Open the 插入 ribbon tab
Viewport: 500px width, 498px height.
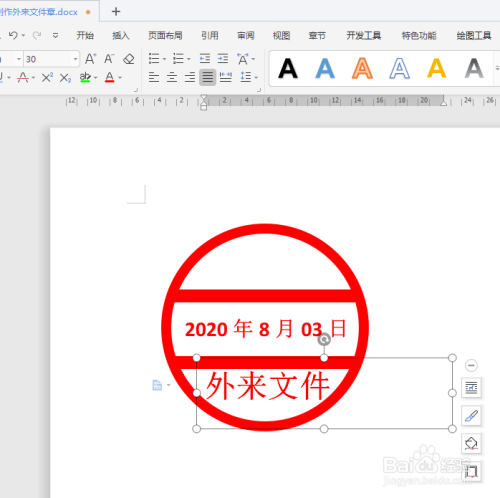121,35
